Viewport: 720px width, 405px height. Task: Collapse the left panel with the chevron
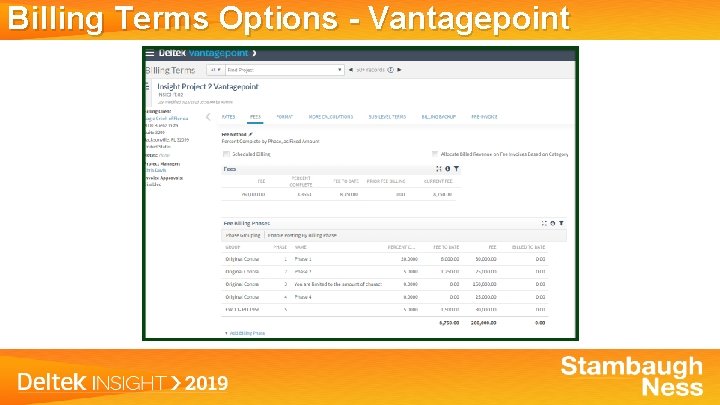point(208,117)
